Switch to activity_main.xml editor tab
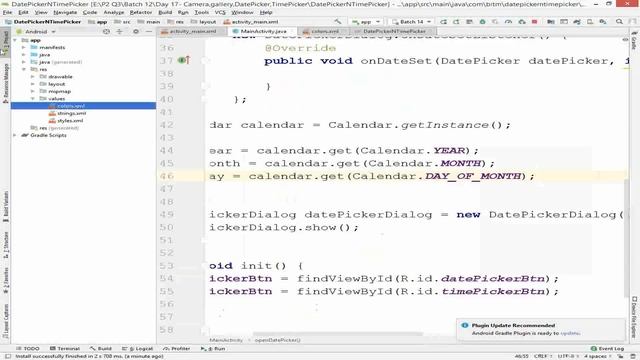Image resolution: width=640 pixels, height=360 pixels. [192, 31]
